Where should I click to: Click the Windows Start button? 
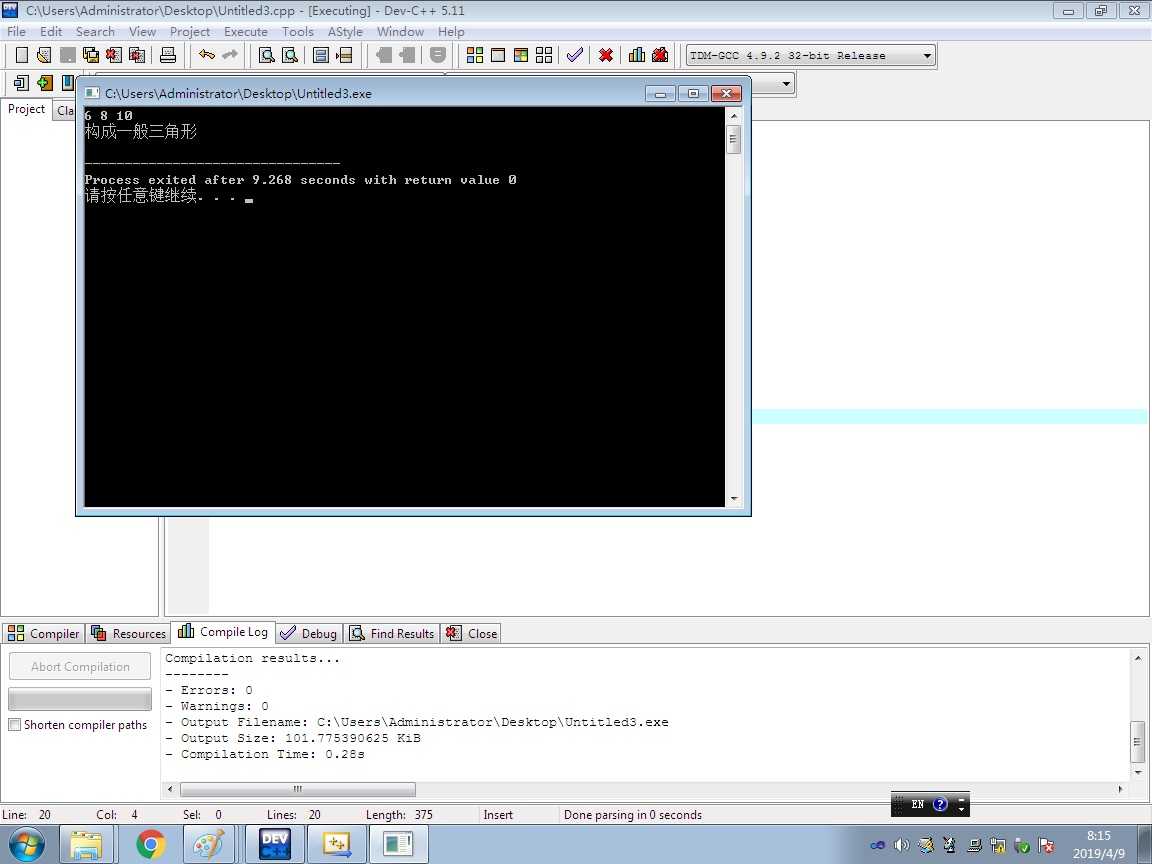[x=26, y=844]
